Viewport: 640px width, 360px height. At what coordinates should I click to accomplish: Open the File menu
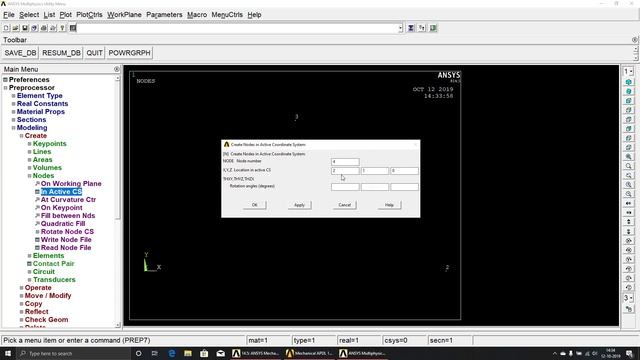click(x=9, y=15)
